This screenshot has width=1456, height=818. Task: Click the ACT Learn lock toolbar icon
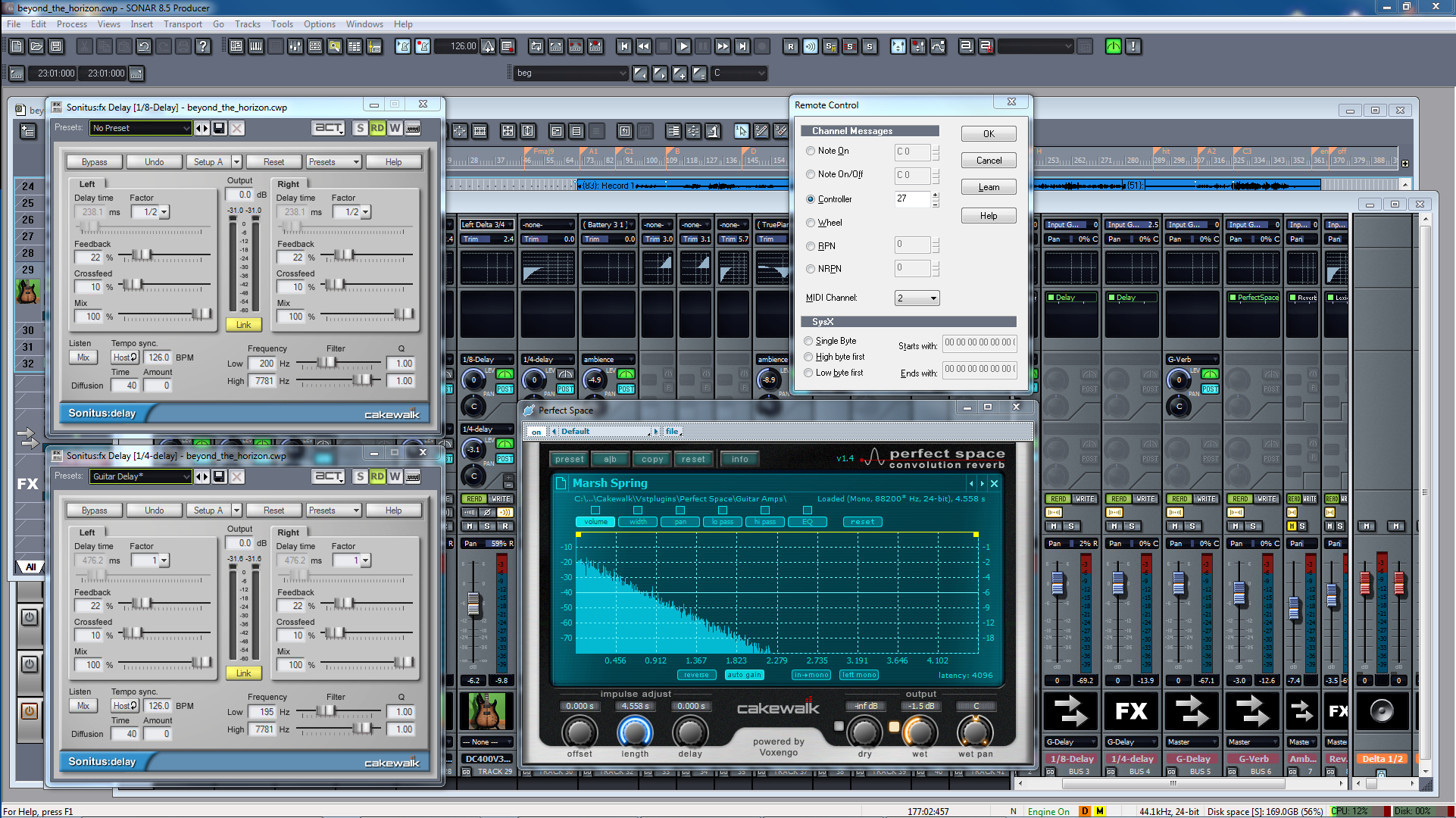click(986, 46)
